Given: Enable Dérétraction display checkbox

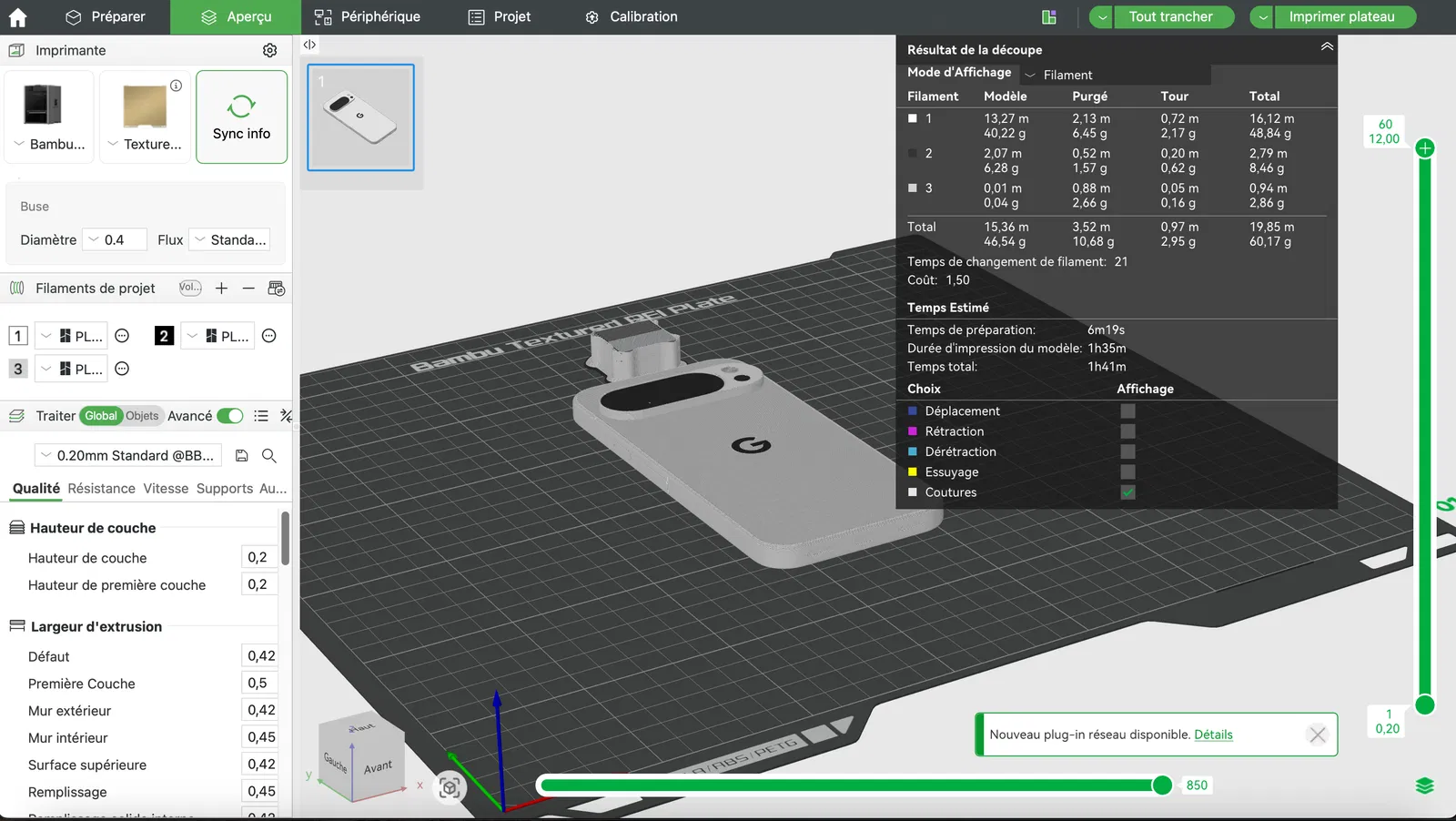Looking at the screenshot, I should pyautogui.click(x=1127, y=451).
